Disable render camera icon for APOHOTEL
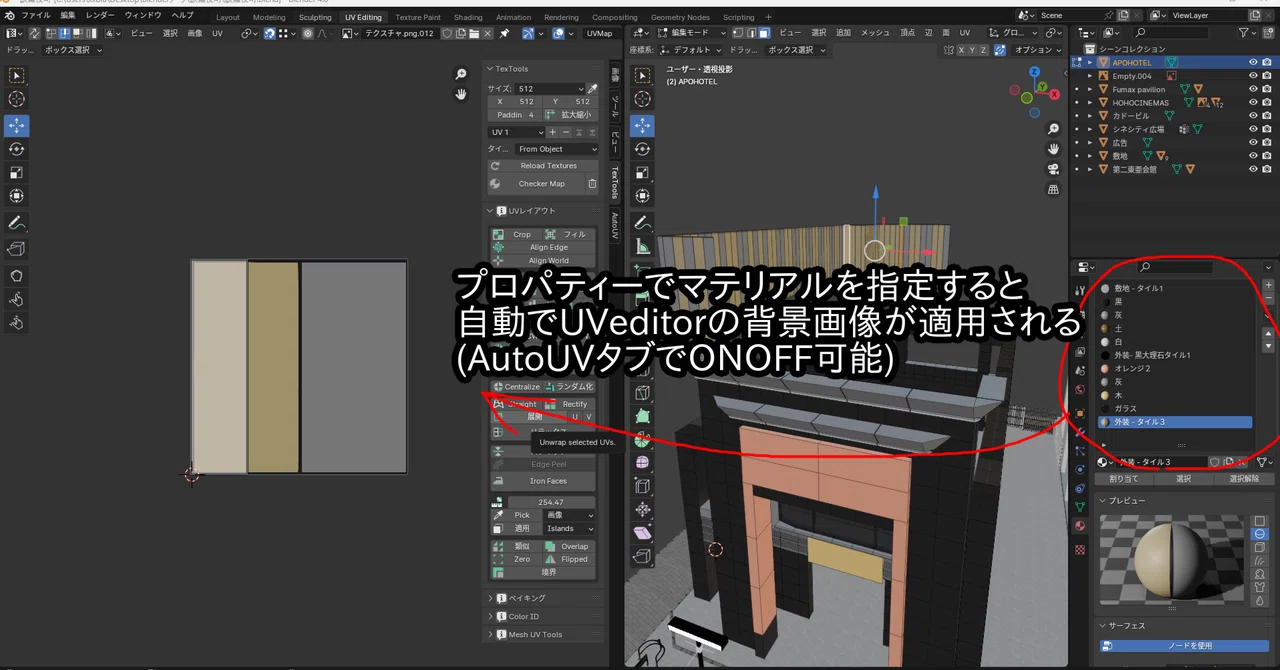 point(1268,62)
